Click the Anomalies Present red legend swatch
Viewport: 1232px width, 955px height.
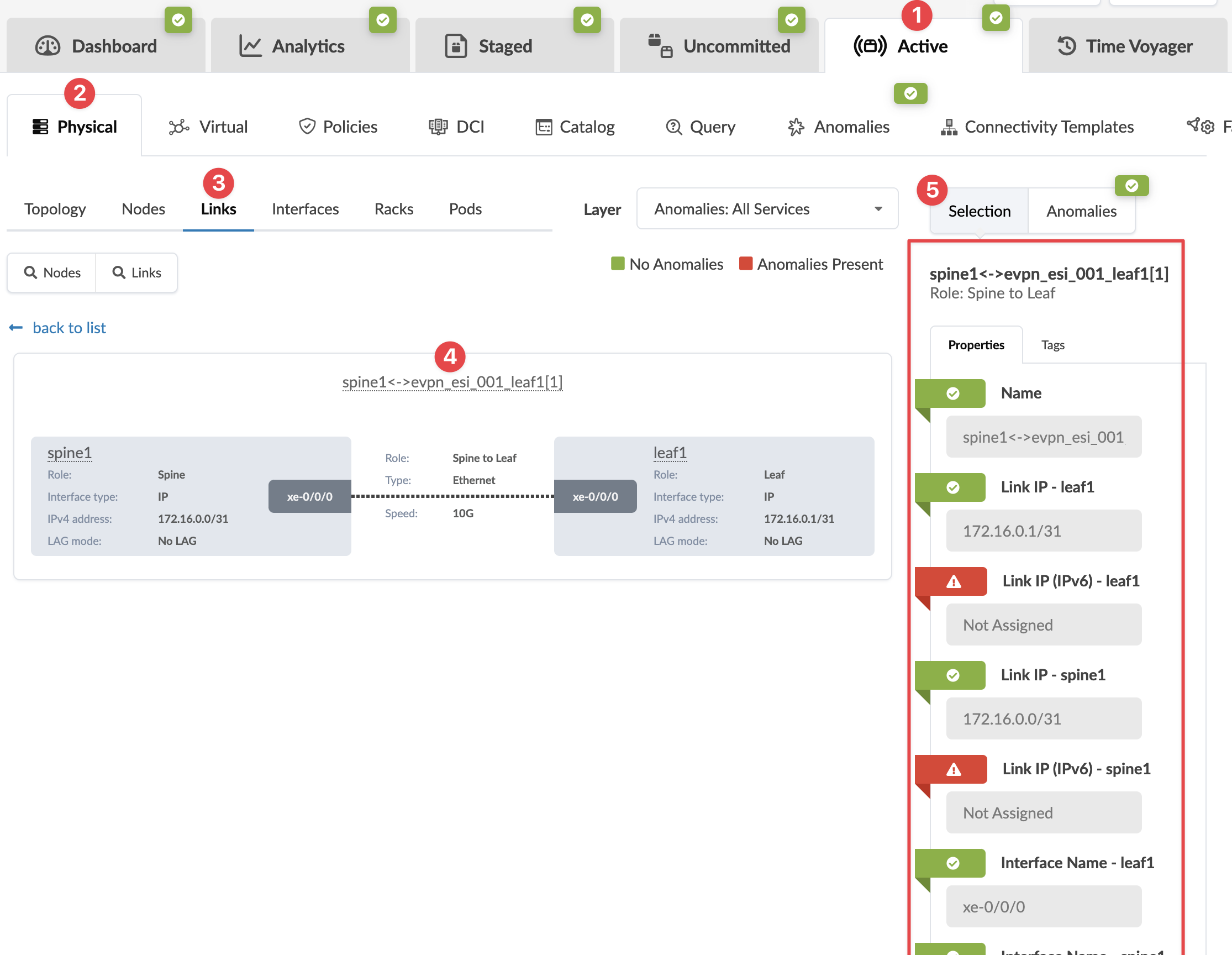pyautogui.click(x=745, y=264)
